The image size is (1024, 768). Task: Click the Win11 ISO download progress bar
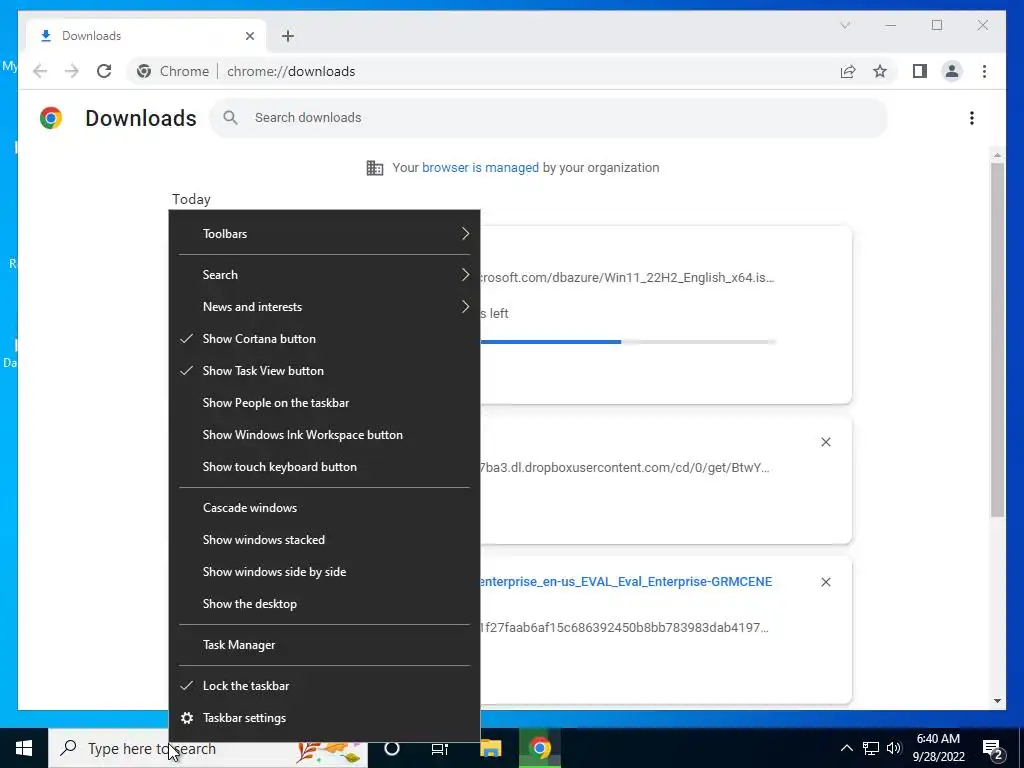point(628,342)
